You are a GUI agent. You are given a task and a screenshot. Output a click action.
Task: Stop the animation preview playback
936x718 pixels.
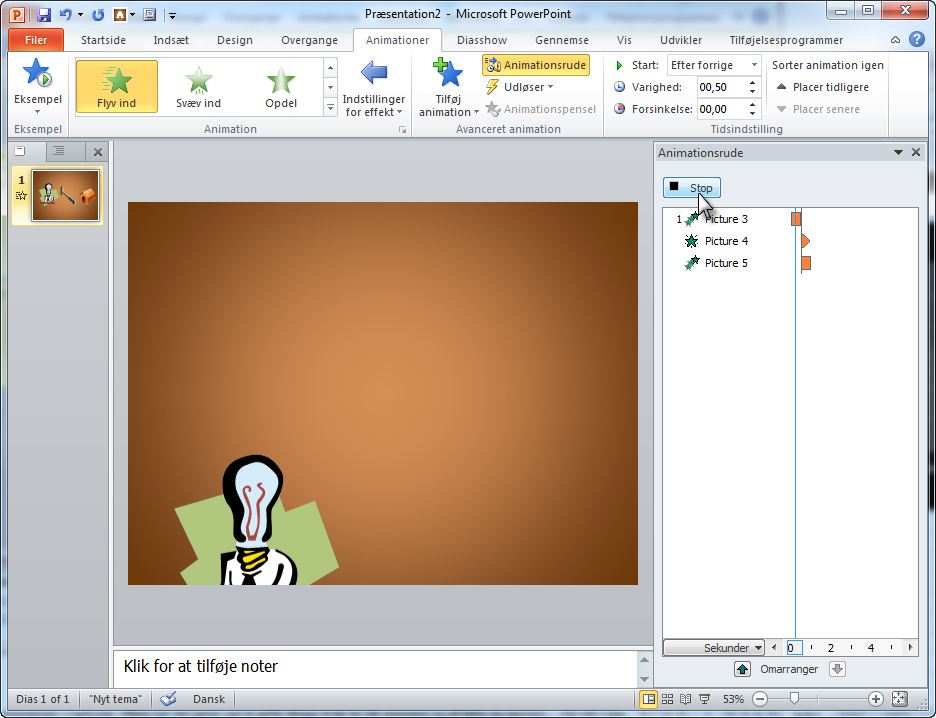690,188
